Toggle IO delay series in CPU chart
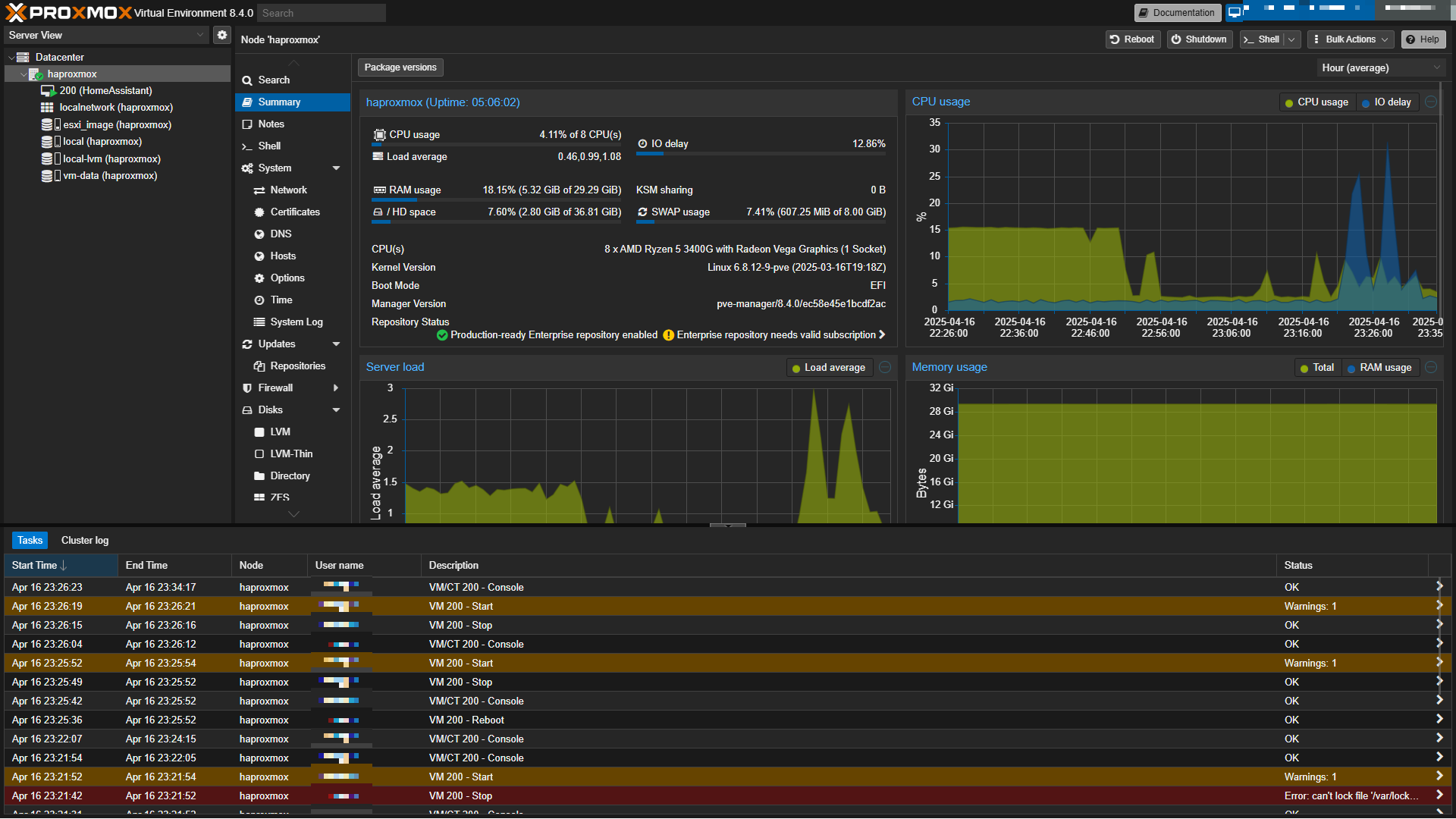Image resolution: width=1456 pixels, height=819 pixels. pyautogui.click(x=1387, y=102)
